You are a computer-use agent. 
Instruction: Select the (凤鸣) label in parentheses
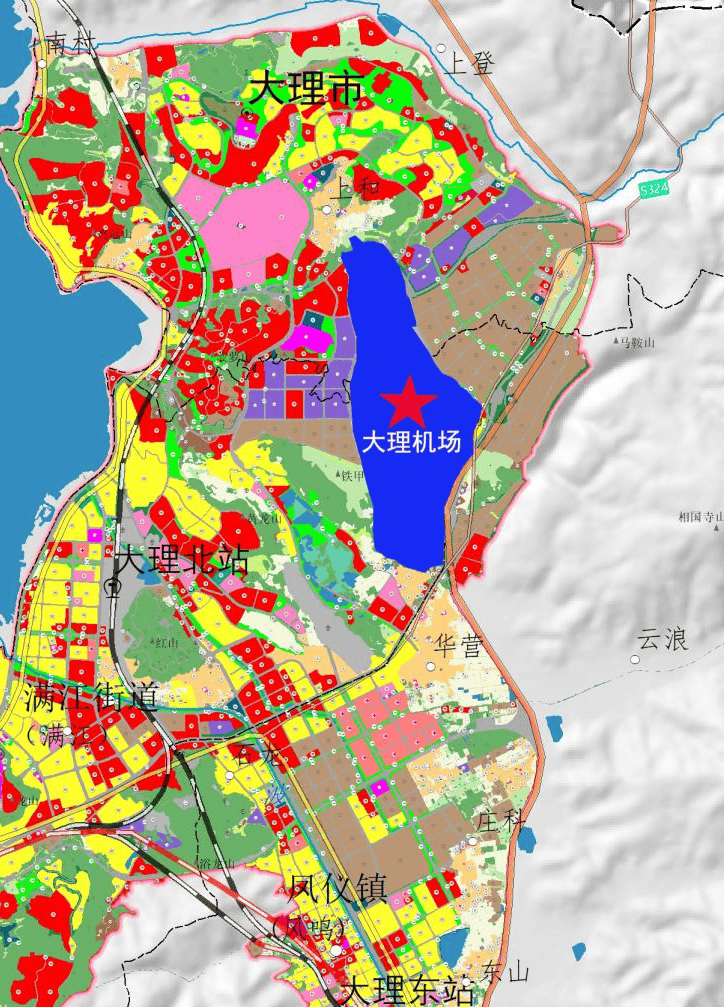[x=307, y=928]
